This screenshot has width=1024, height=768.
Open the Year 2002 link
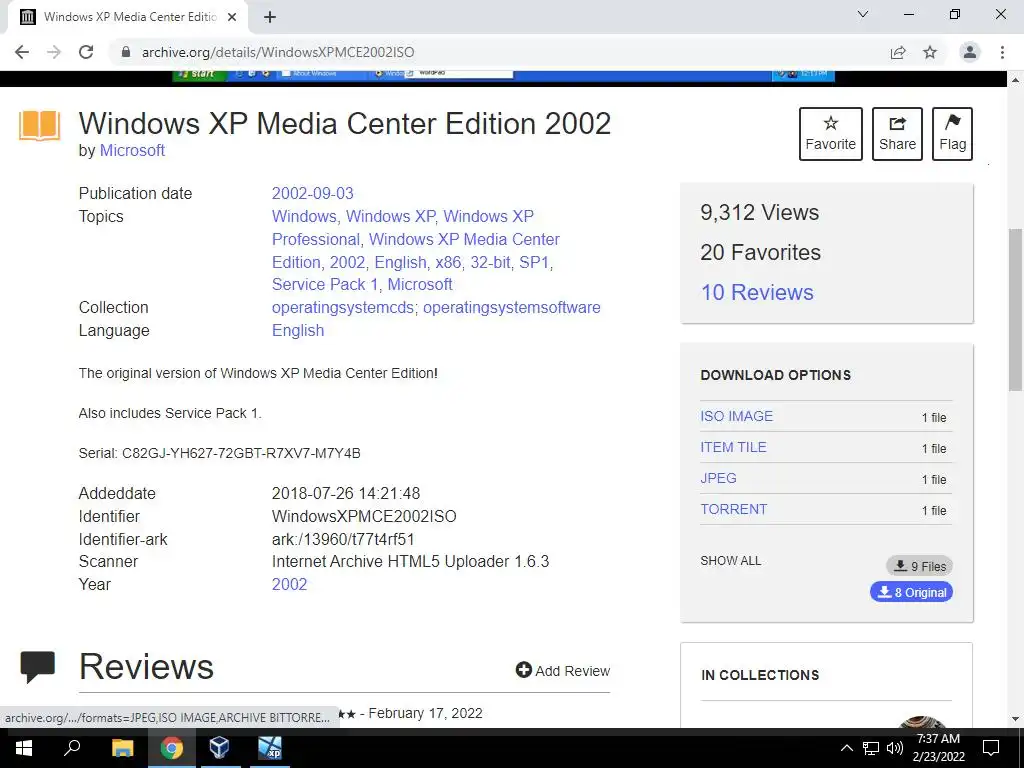(x=289, y=584)
